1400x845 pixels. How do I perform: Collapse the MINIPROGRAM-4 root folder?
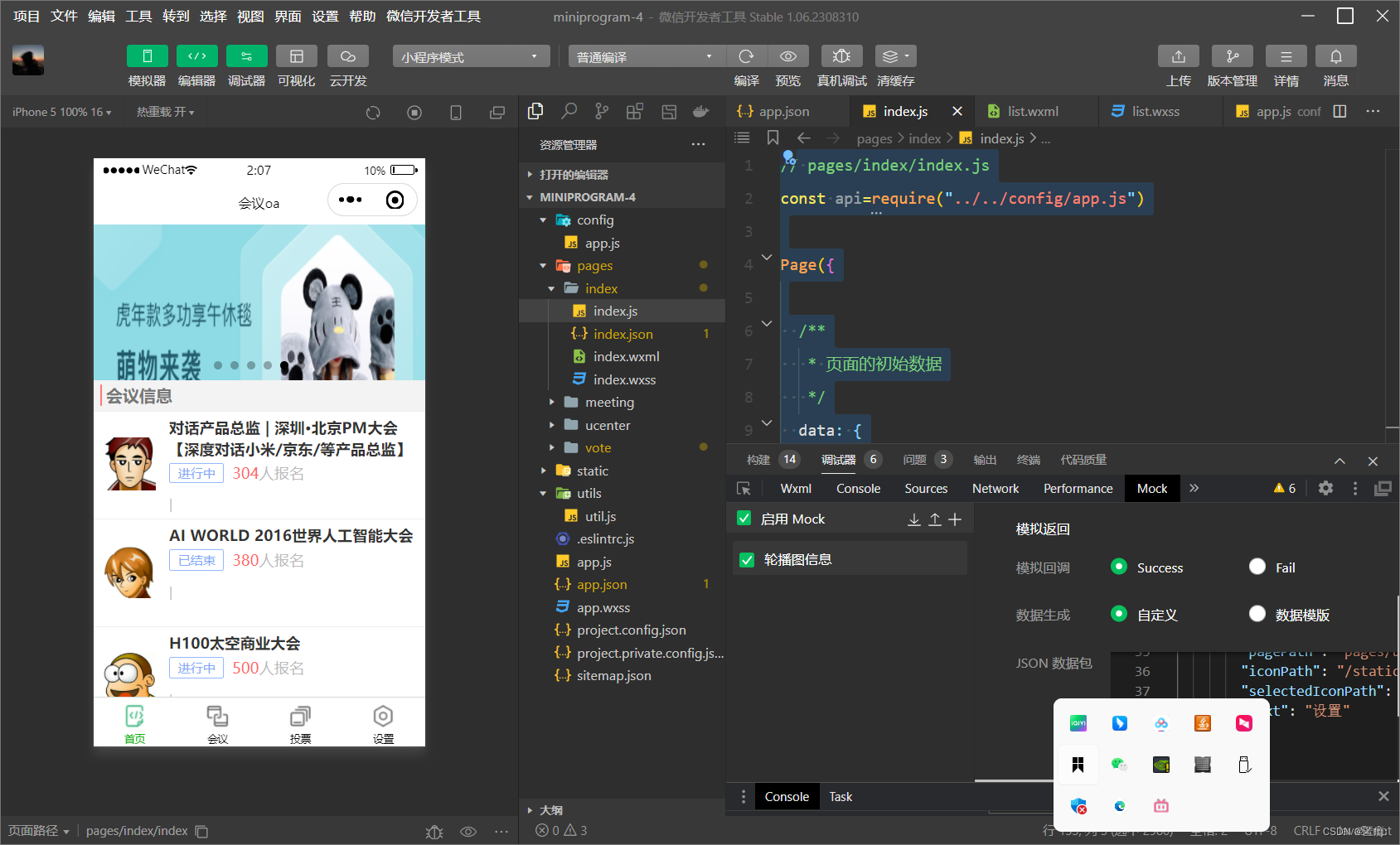coord(622,197)
